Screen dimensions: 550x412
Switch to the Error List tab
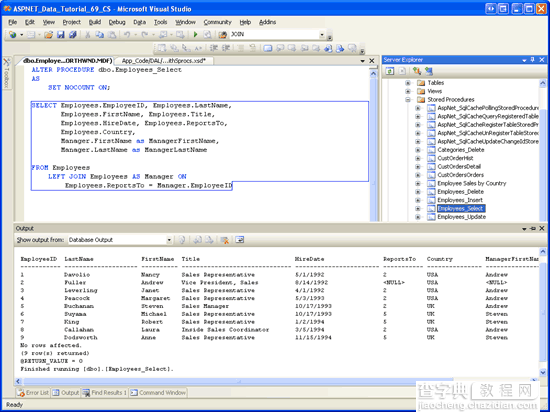point(33,393)
